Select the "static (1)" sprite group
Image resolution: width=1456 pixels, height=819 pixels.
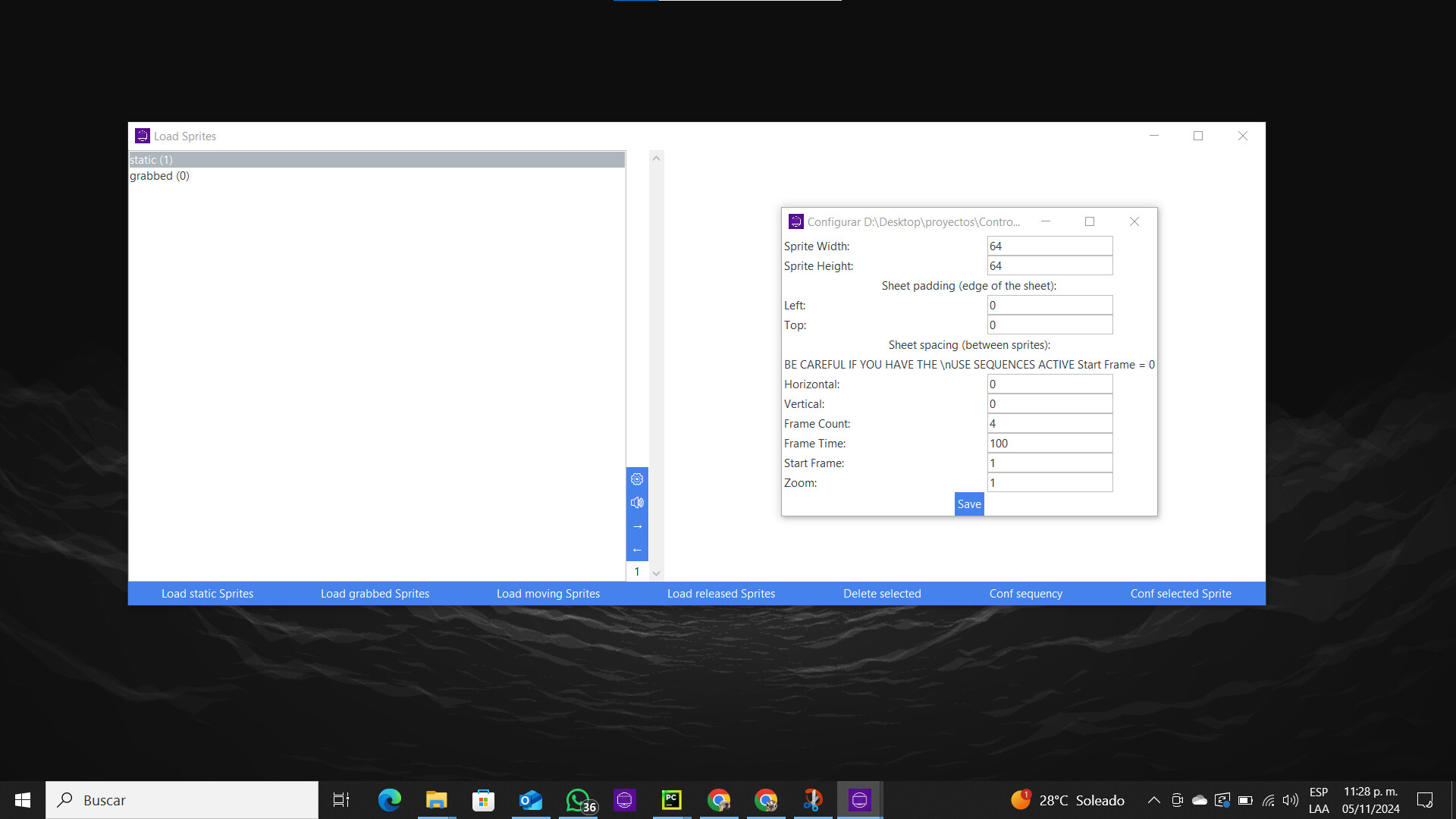click(x=303, y=159)
